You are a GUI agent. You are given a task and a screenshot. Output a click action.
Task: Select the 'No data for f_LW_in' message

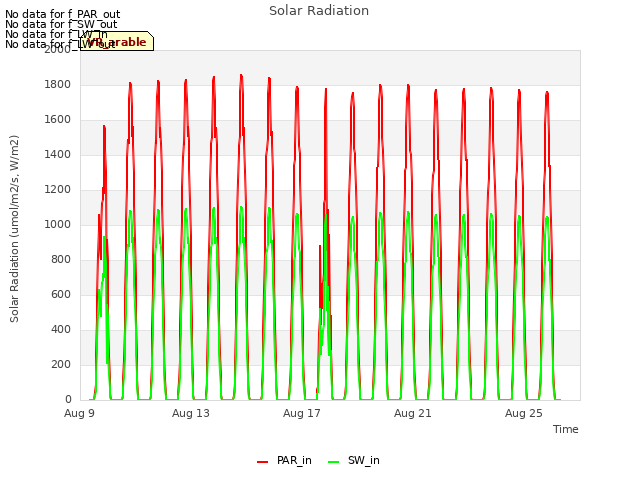[56, 34]
